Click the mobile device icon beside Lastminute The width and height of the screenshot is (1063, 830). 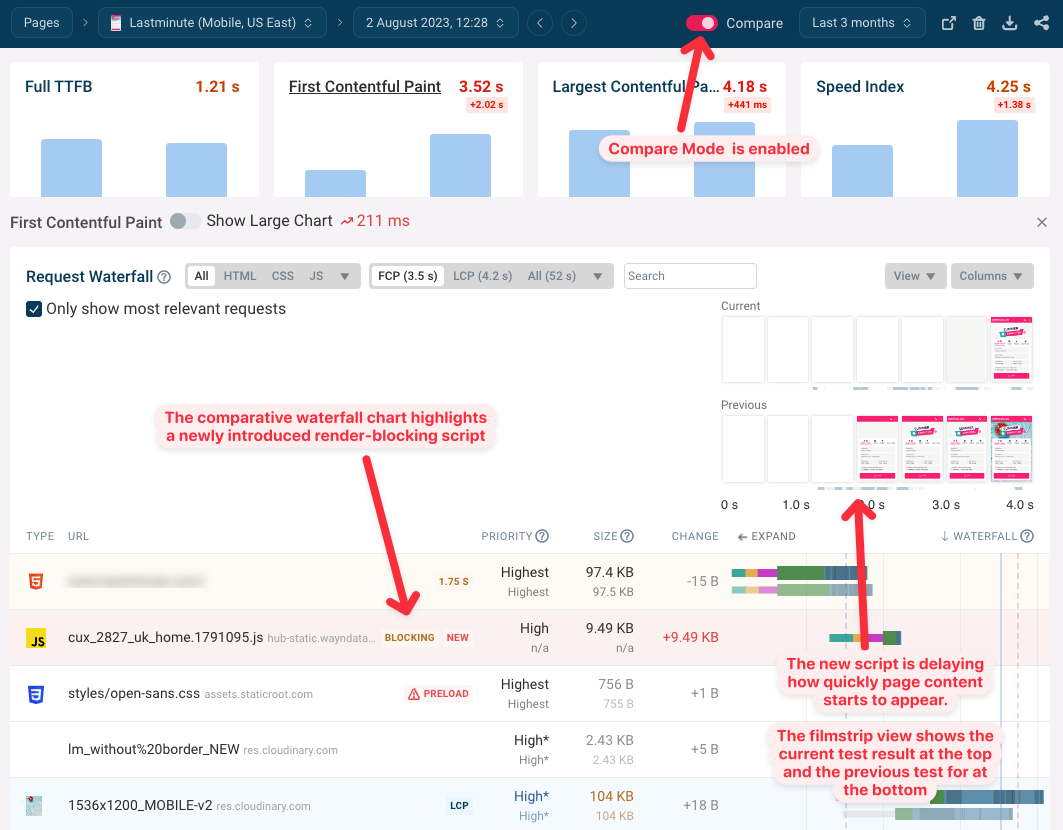coord(116,23)
